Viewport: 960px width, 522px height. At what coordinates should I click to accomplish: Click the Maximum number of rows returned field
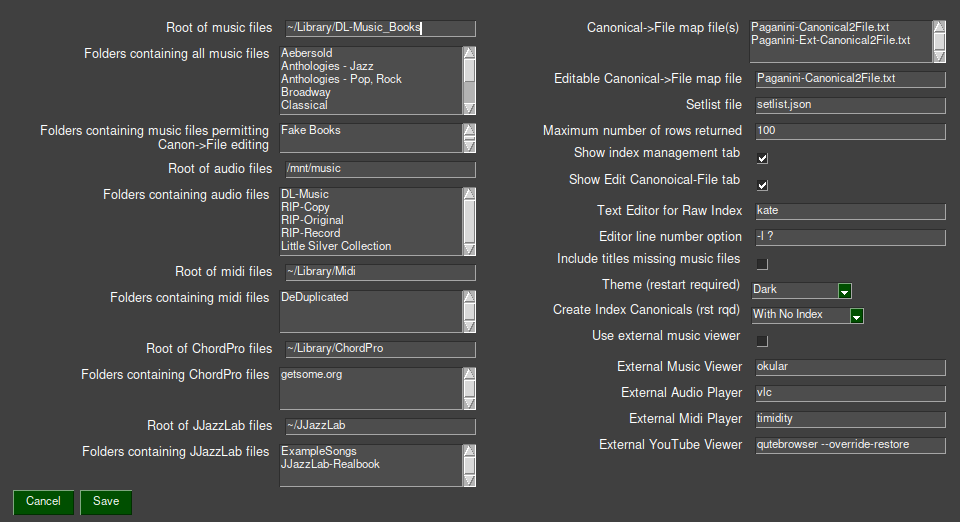click(x=848, y=131)
